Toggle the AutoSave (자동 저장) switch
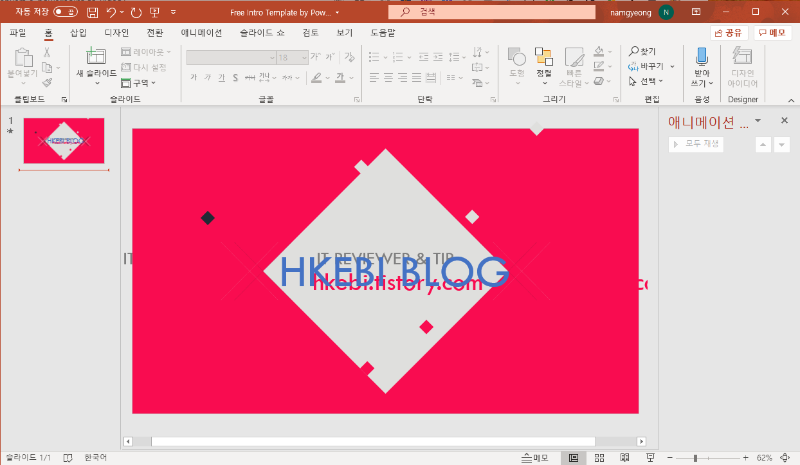Image resolution: width=800 pixels, height=465 pixels. (x=65, y=13)
